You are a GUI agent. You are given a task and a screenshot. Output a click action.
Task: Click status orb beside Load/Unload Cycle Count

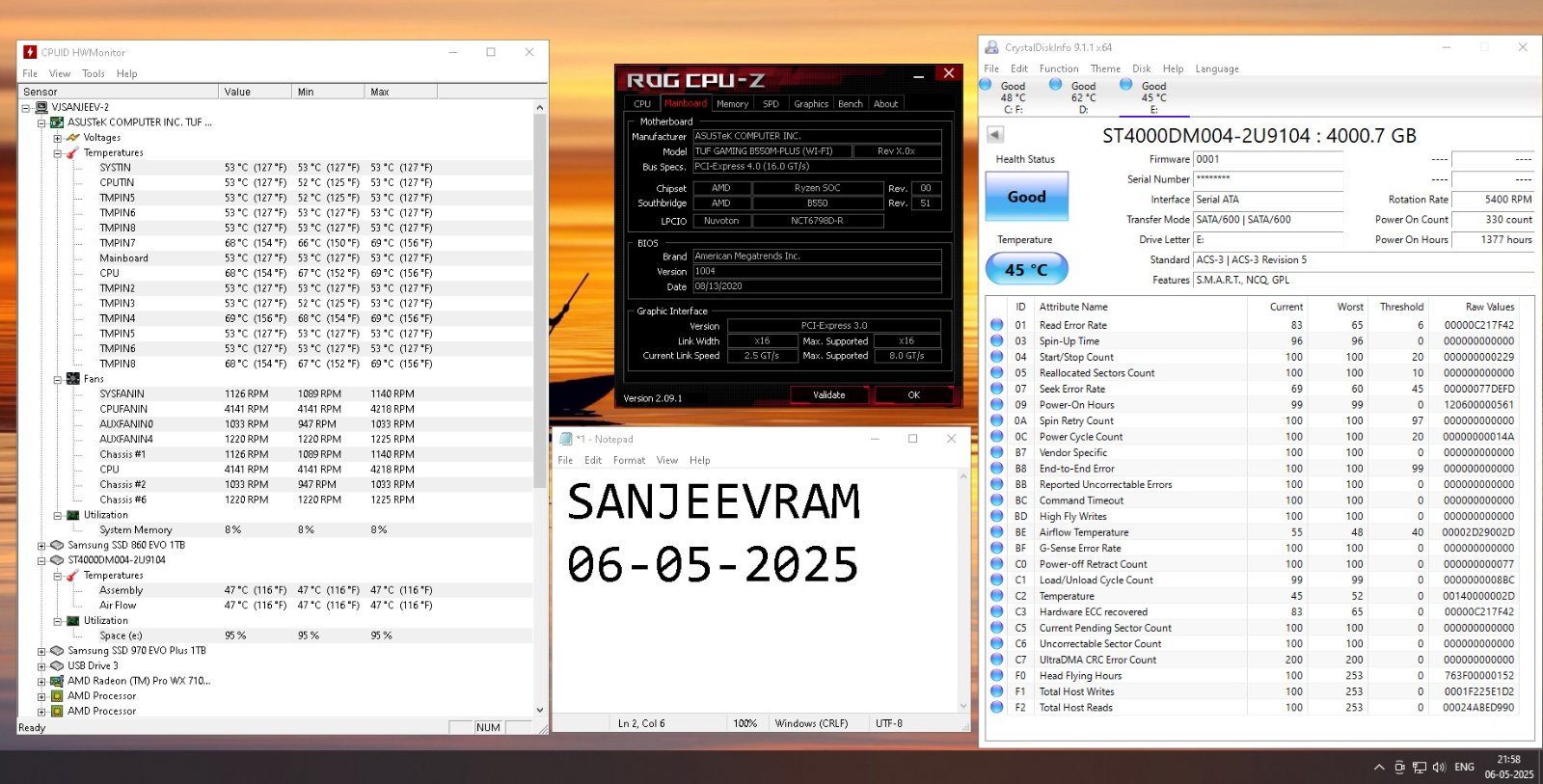(x=997, y=580)
